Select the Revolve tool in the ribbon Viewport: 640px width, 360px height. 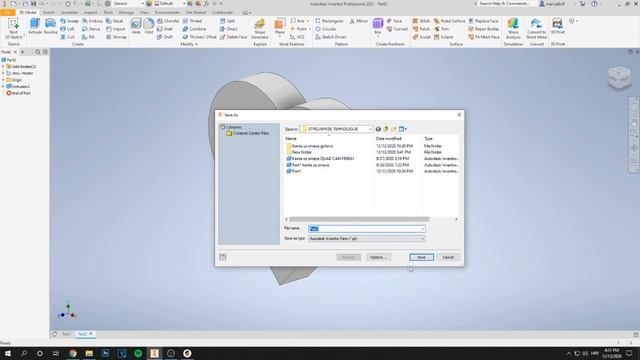point(51,26)
